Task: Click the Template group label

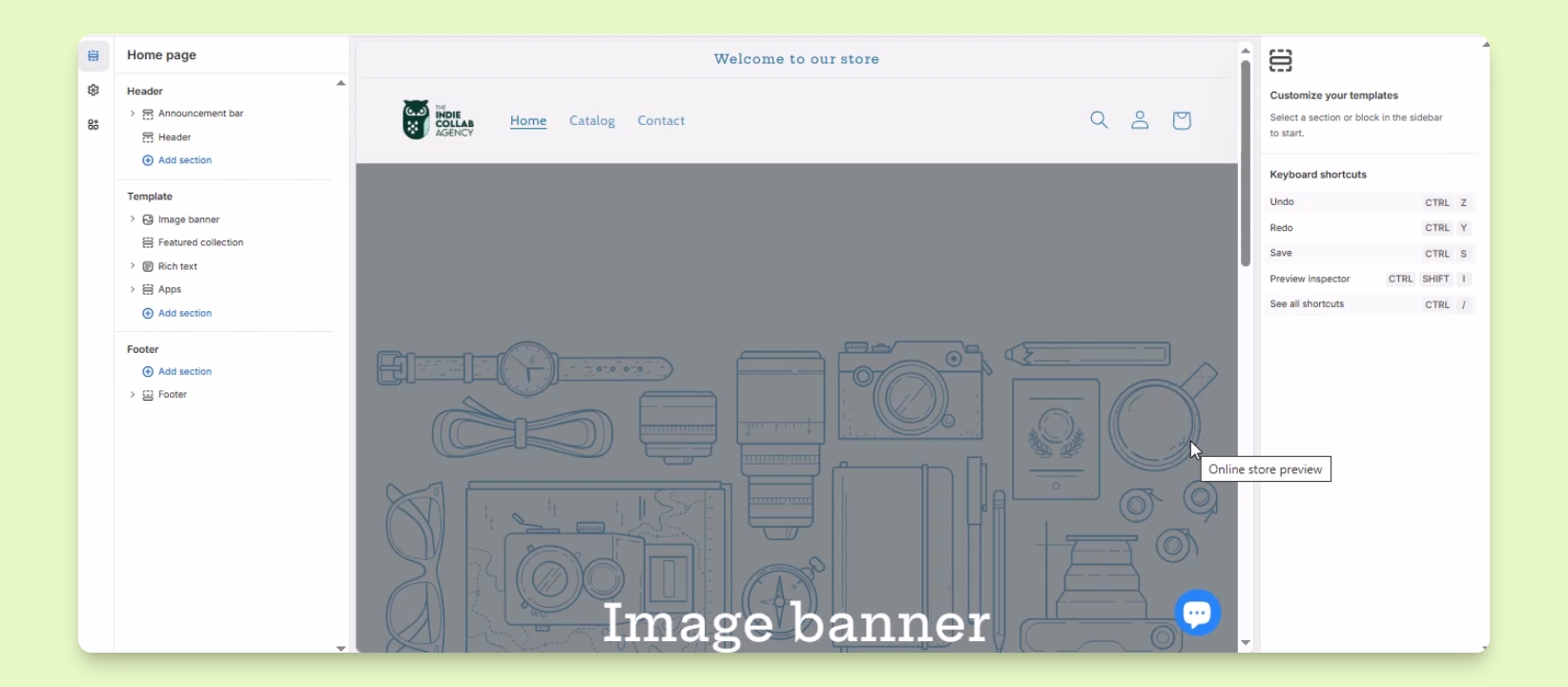Action: pyautogui.click(x=150, y=197)
